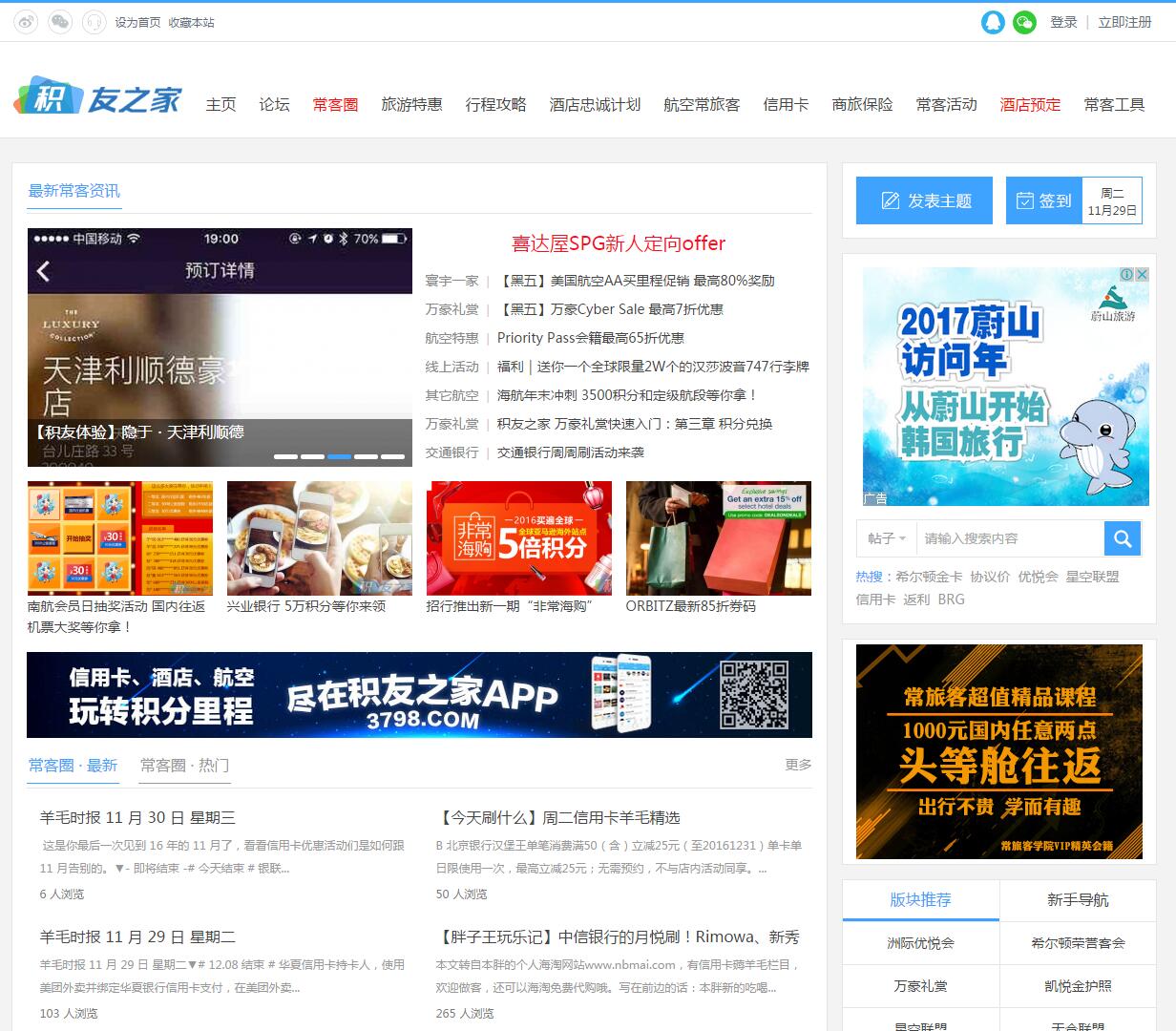Screen dimensions: 1176x1031
Task: Open 凯悦金护照 board link
Action: pyautogui.click(x=1078, y=986)
